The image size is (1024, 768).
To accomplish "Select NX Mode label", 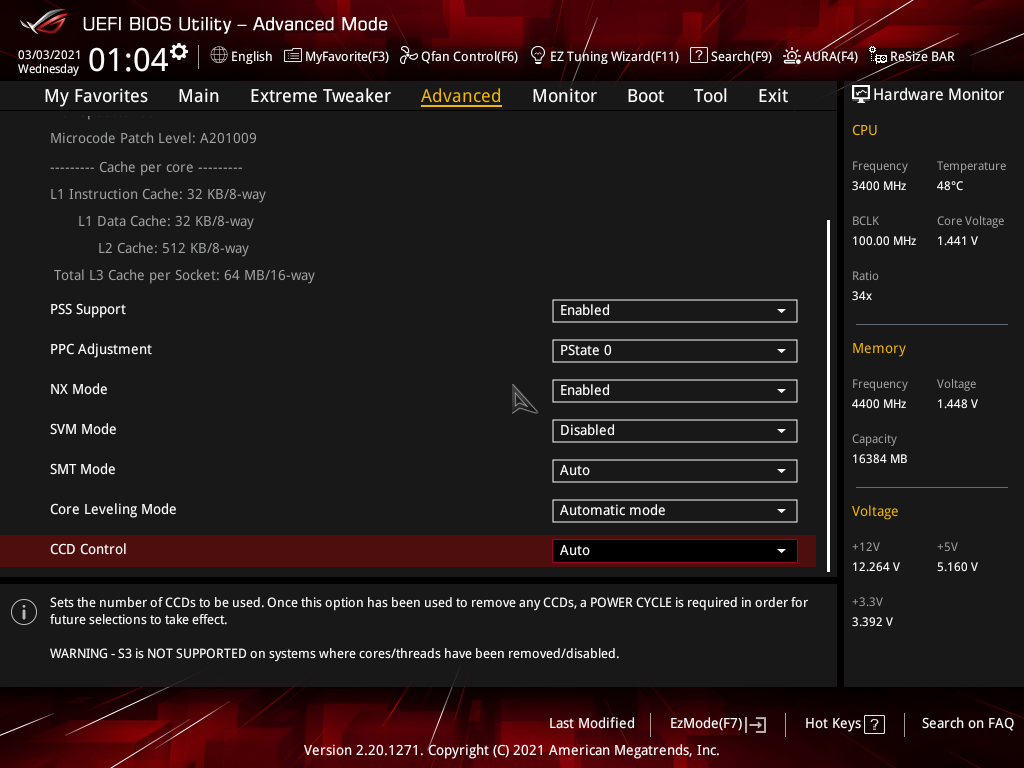I will (x=78, y=389).
